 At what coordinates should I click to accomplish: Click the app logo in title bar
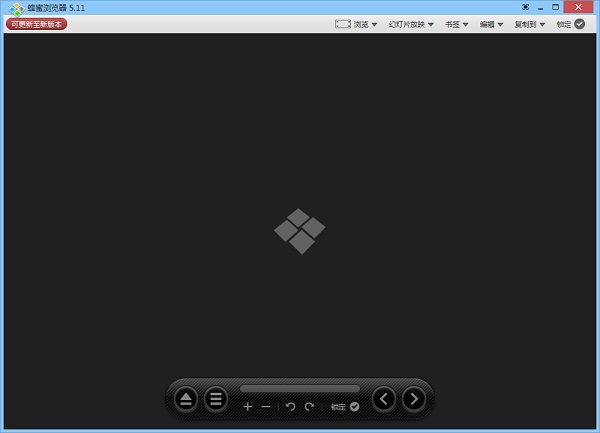[16, 8]
